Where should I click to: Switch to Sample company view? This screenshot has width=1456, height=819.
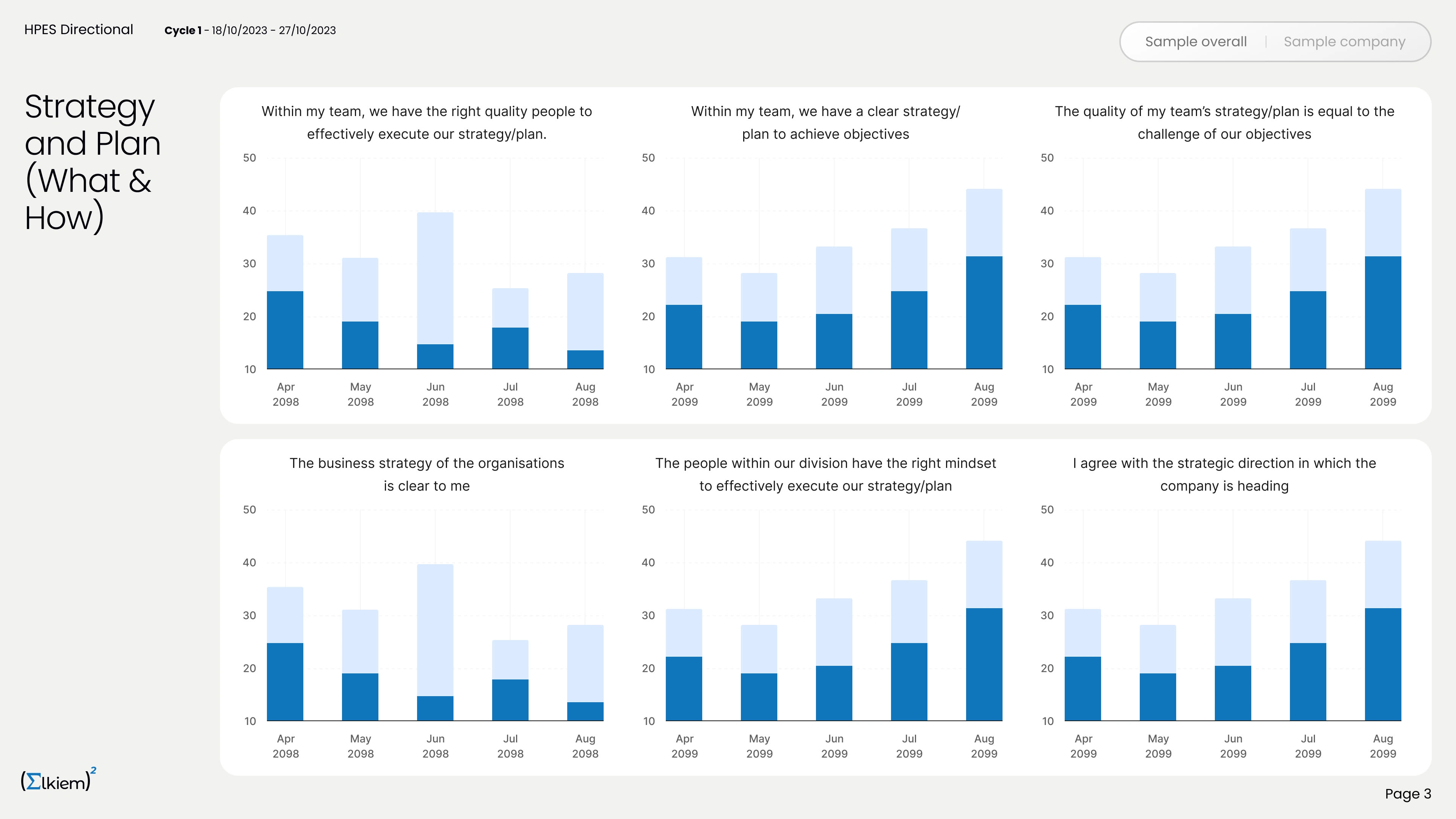(x=1344, y=42)
